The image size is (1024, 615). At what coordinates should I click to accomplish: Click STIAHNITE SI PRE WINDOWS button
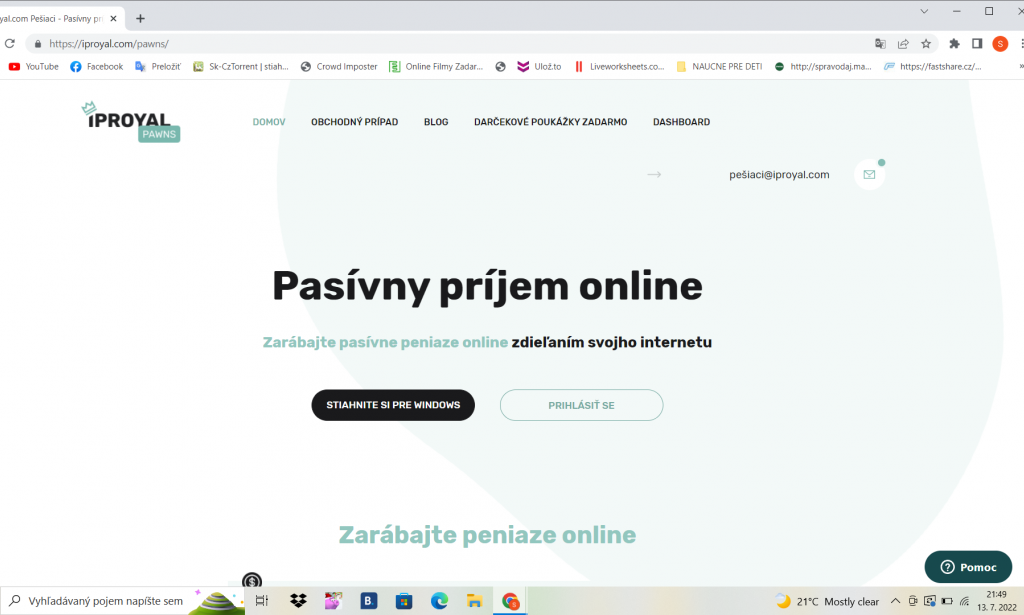(392, 405)
